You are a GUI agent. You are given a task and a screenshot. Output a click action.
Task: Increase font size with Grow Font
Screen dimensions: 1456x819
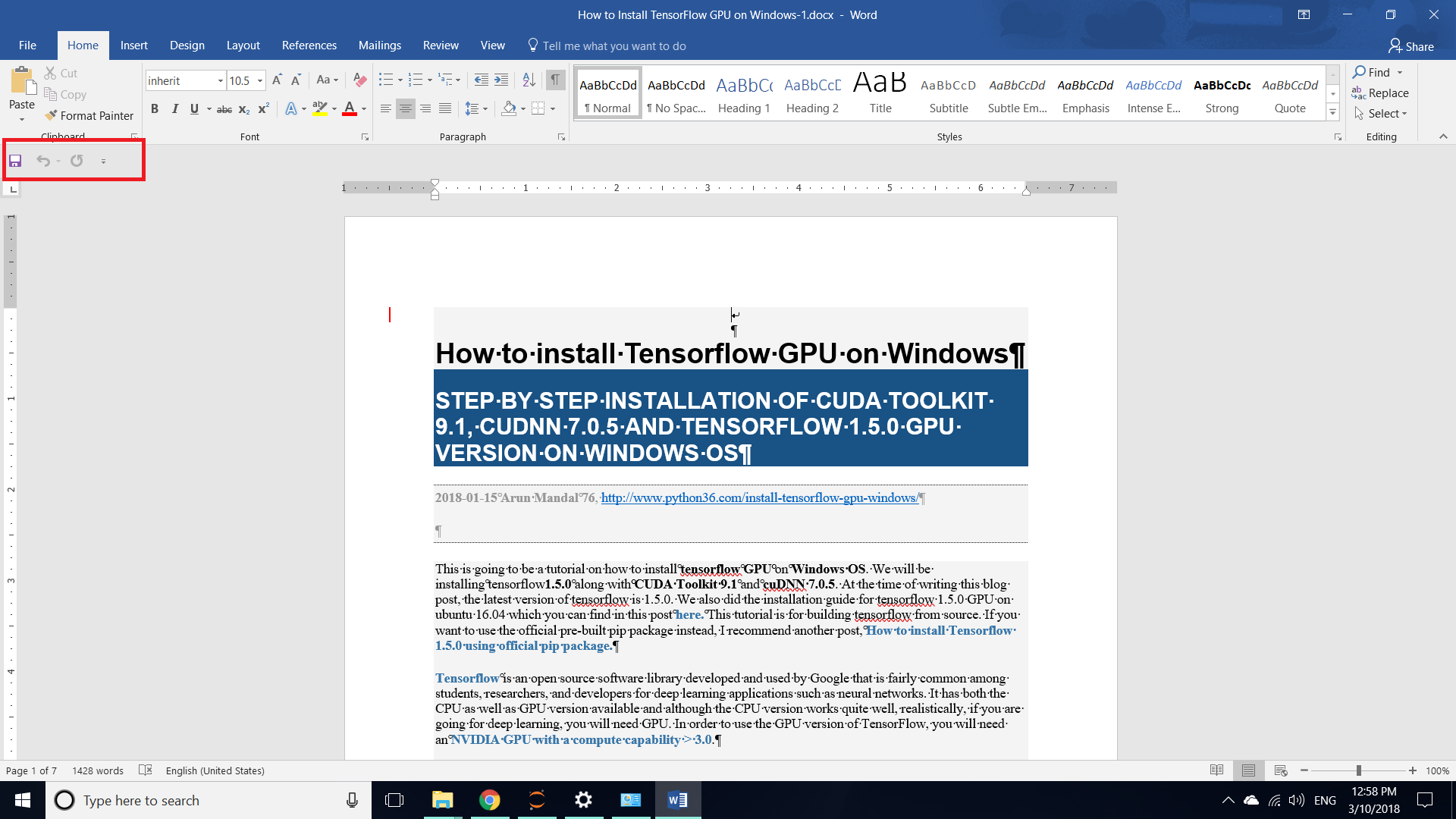pos(277,80)
